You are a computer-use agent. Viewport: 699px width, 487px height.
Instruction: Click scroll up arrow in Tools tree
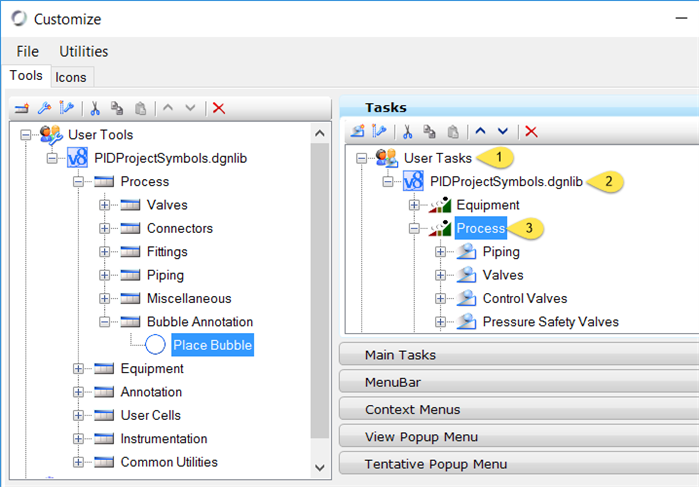[320, 133]
